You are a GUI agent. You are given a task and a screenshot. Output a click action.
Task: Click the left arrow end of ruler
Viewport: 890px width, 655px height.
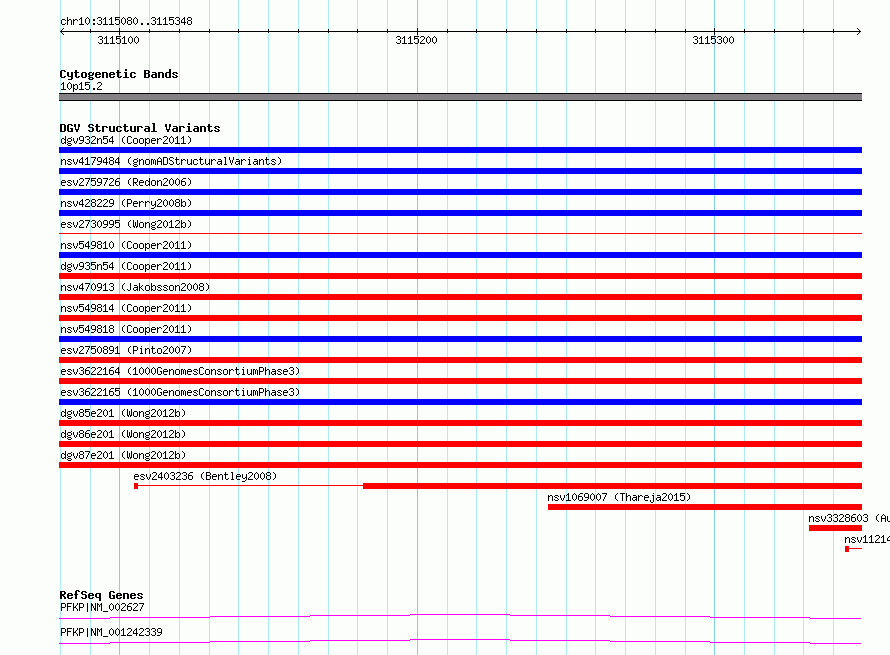[x=62, y=32]
